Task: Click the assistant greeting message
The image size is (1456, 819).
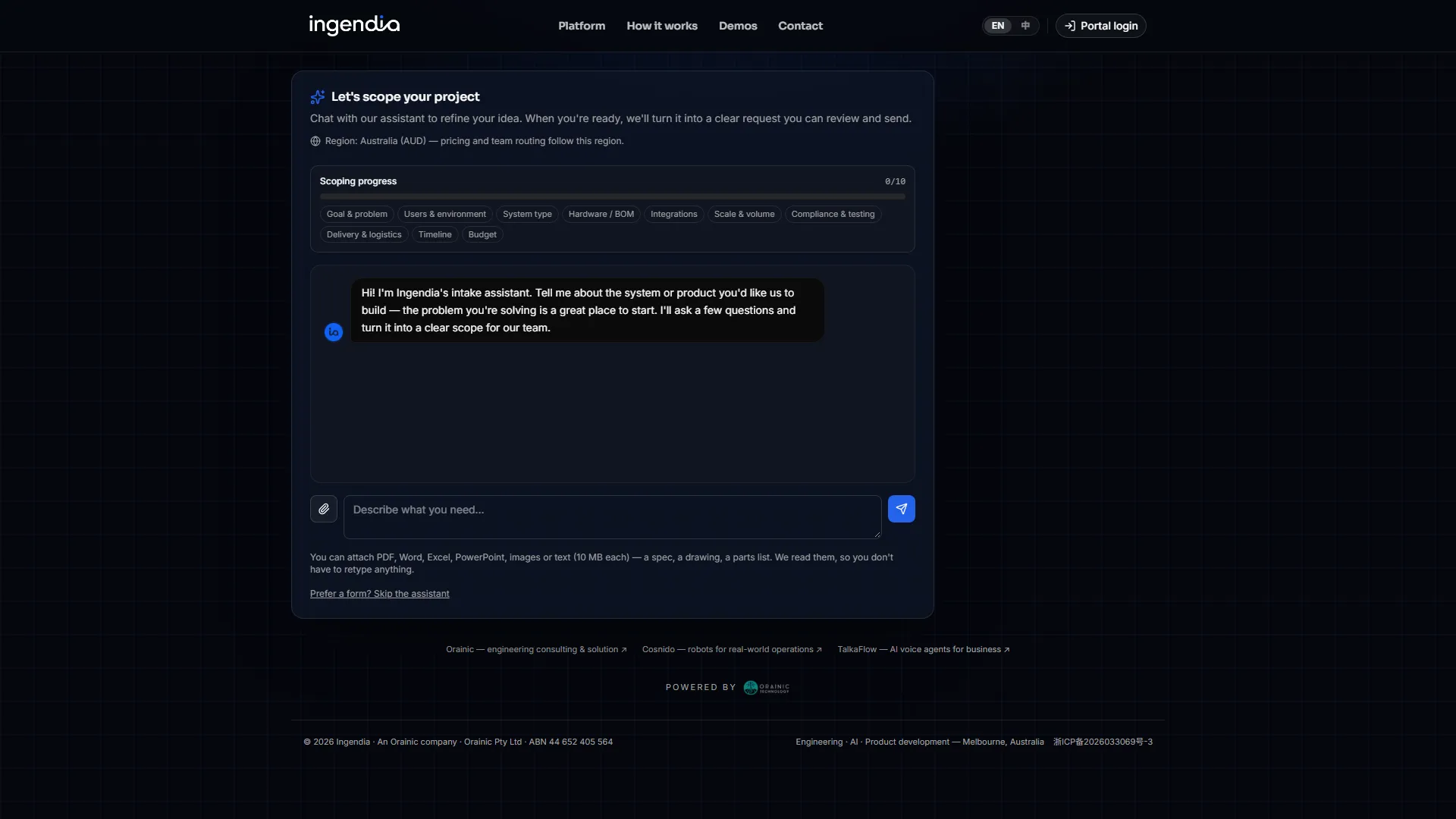Action: point(588,310)
